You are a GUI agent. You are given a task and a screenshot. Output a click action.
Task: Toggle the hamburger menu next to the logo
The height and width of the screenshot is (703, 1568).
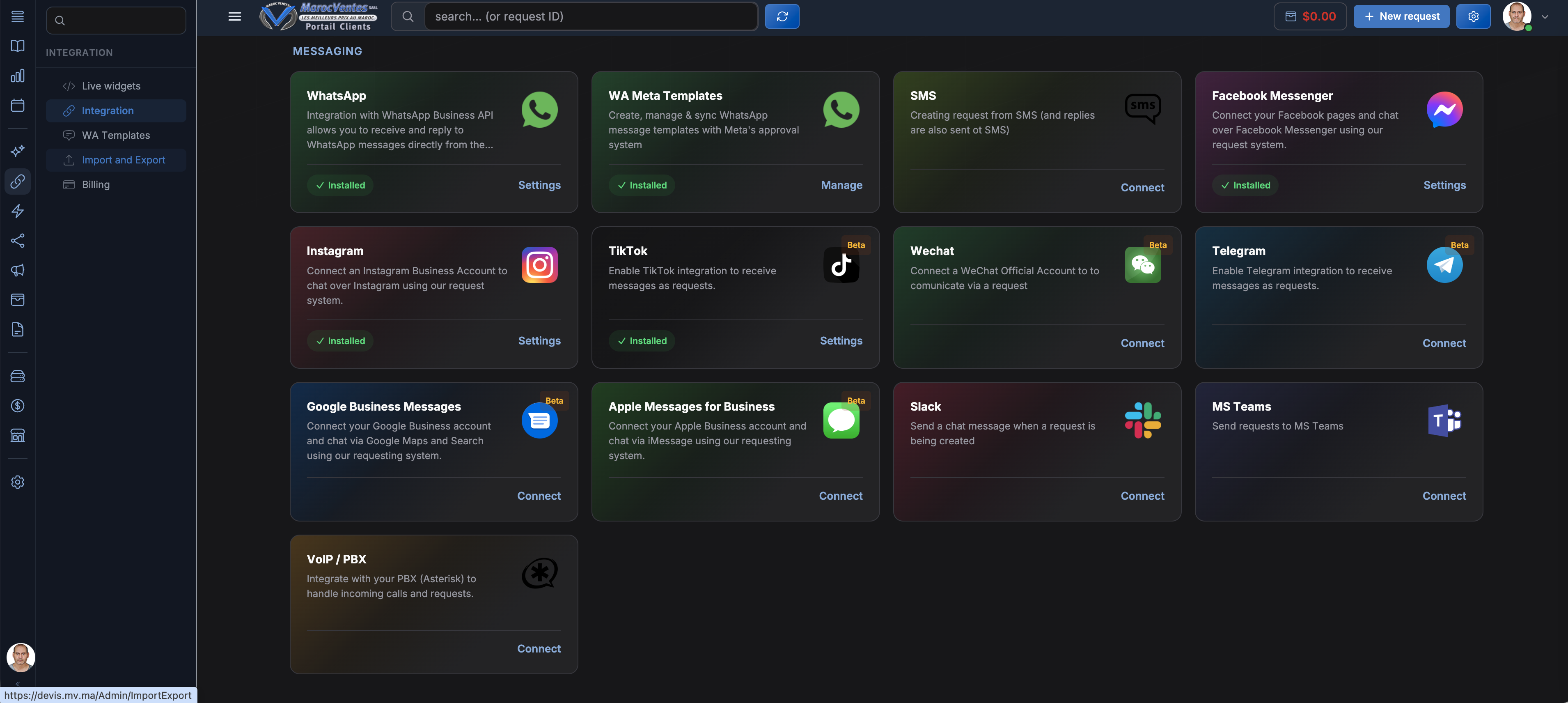[235, 16]
